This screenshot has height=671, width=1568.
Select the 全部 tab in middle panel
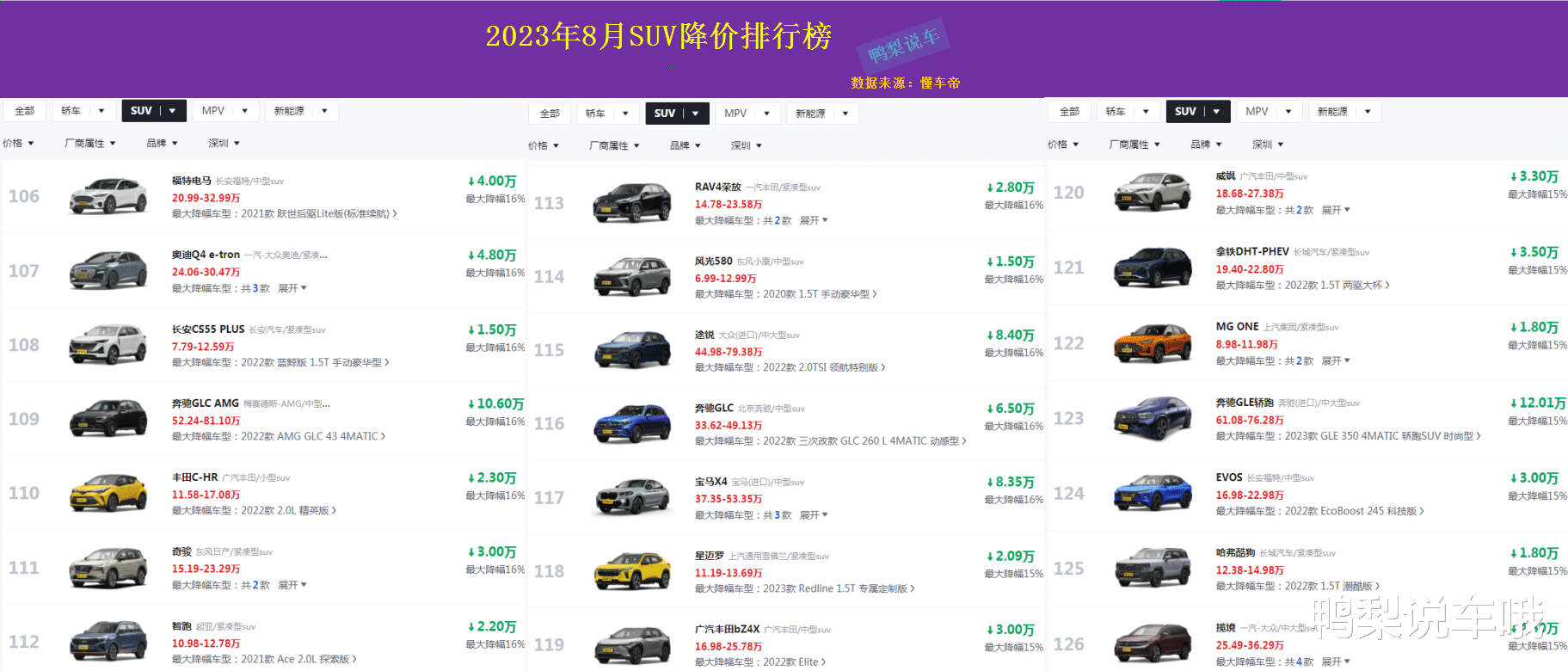coord(550,114)
